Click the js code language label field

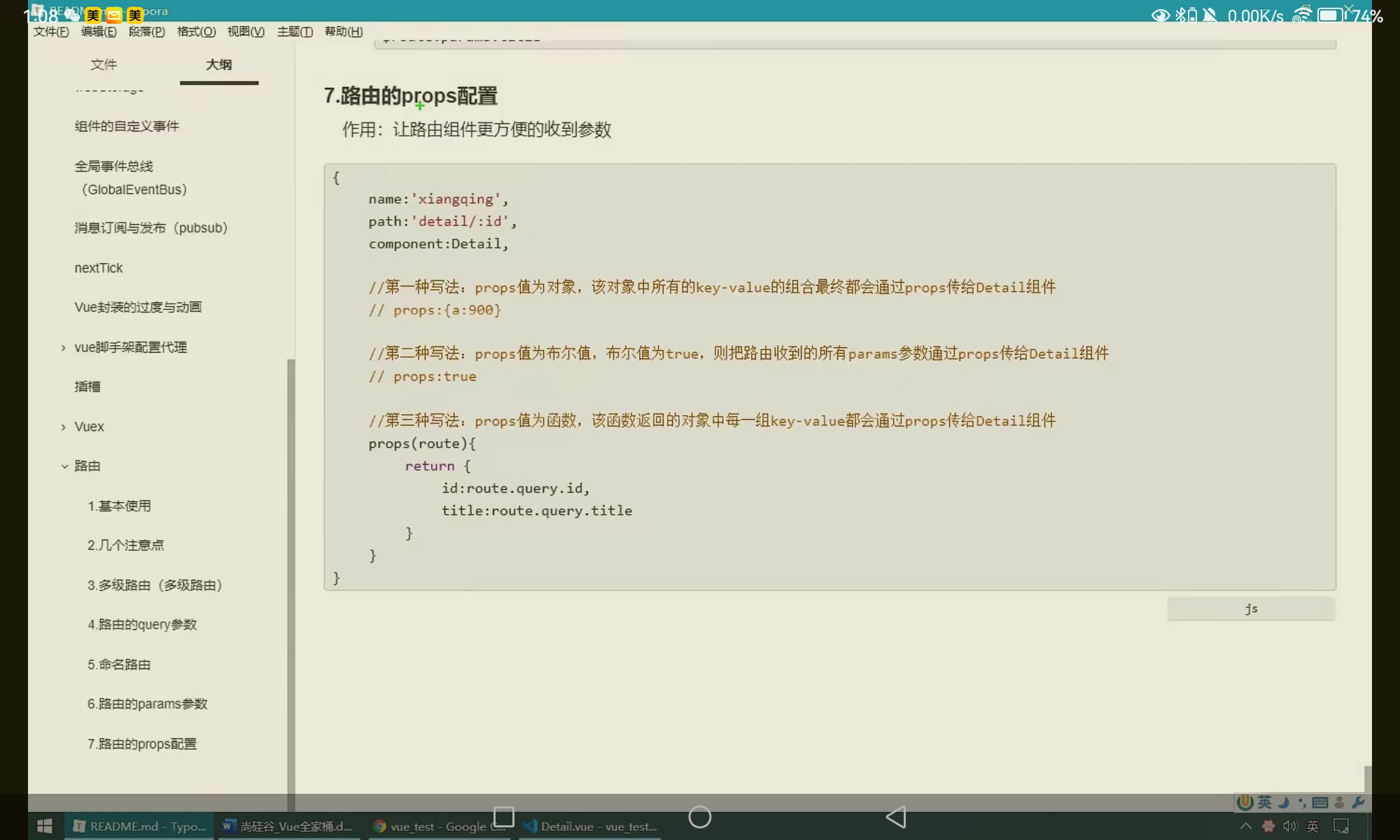pos(1251,608)
